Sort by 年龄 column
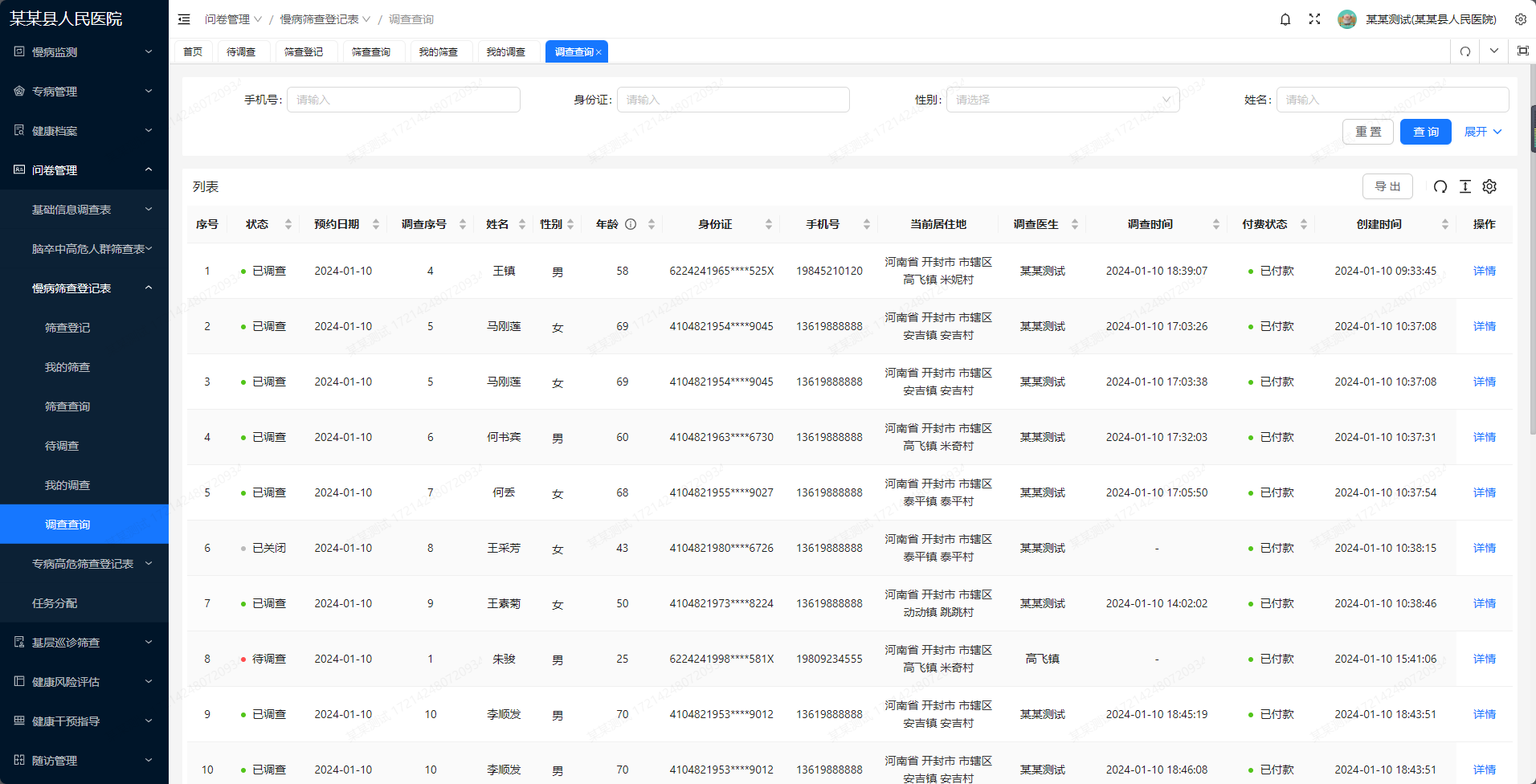Viewport: 1536px width, 784px height. pyautogui.click(x=652, y=224)
